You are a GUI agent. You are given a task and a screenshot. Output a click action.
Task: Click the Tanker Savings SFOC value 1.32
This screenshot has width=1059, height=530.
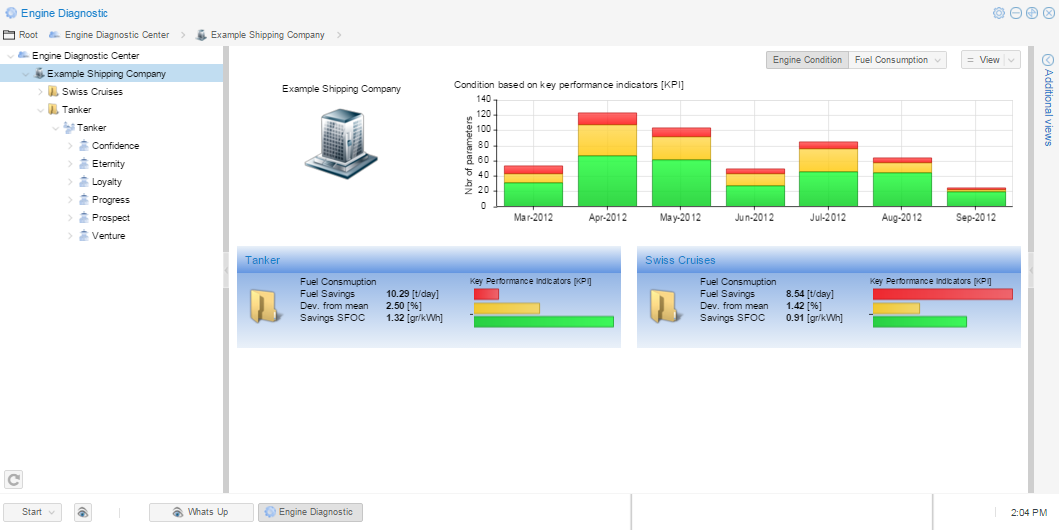coord(395,317)
